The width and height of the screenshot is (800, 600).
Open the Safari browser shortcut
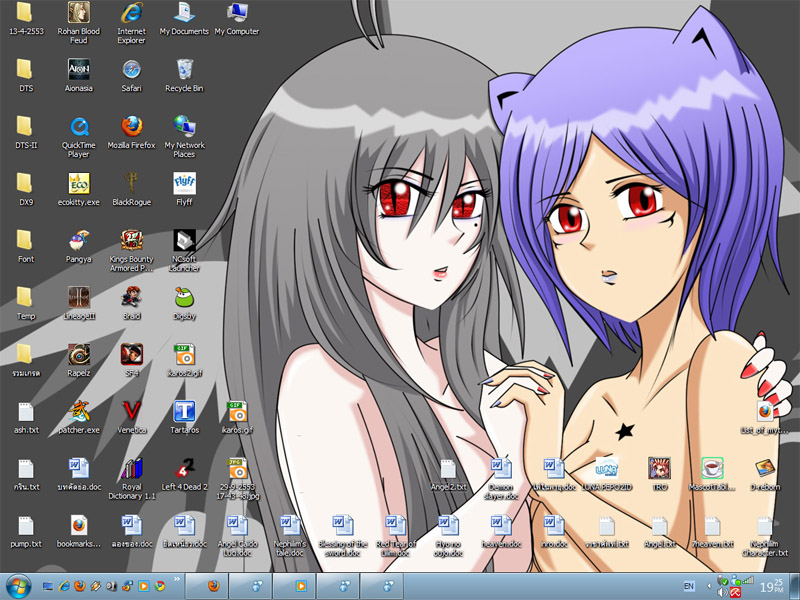[x=131, y=75]
